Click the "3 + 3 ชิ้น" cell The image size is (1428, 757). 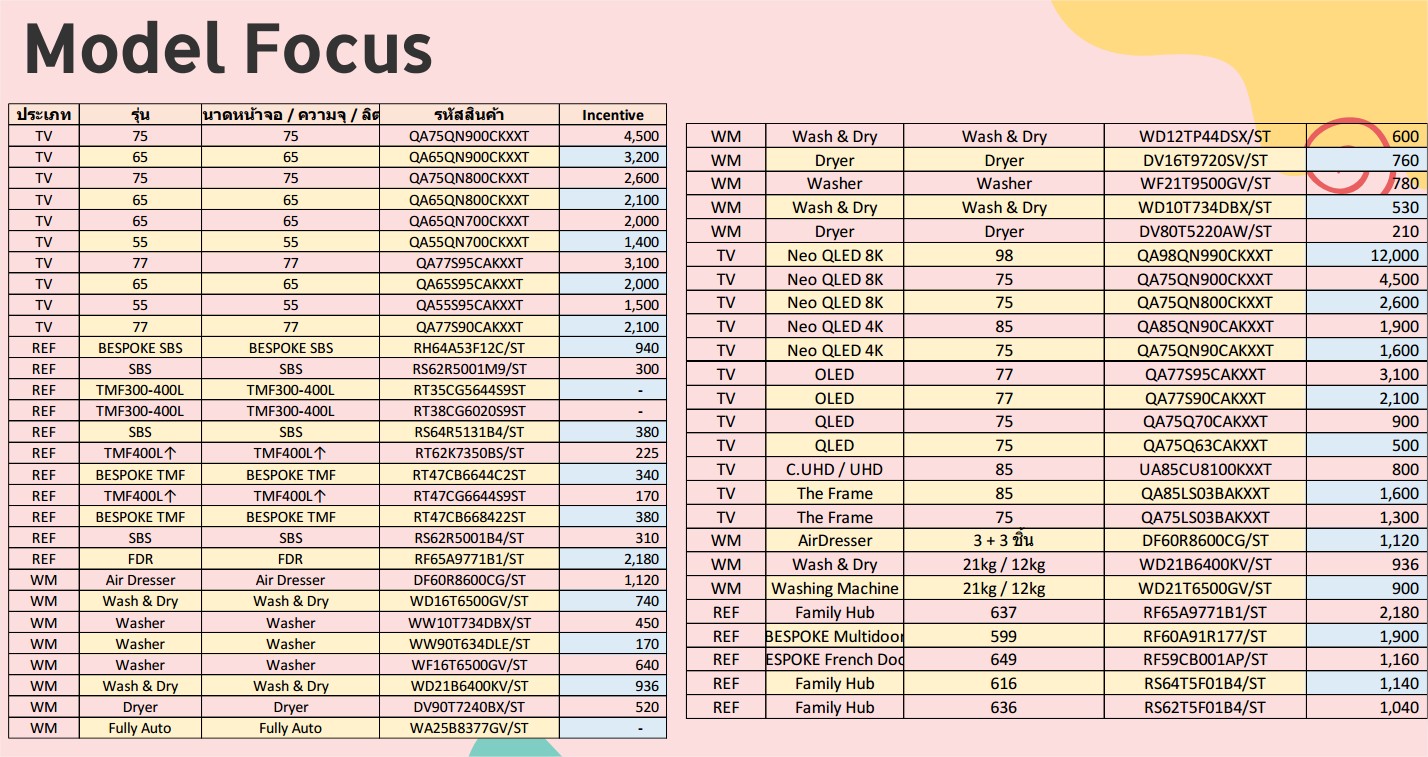[1004, 541]
